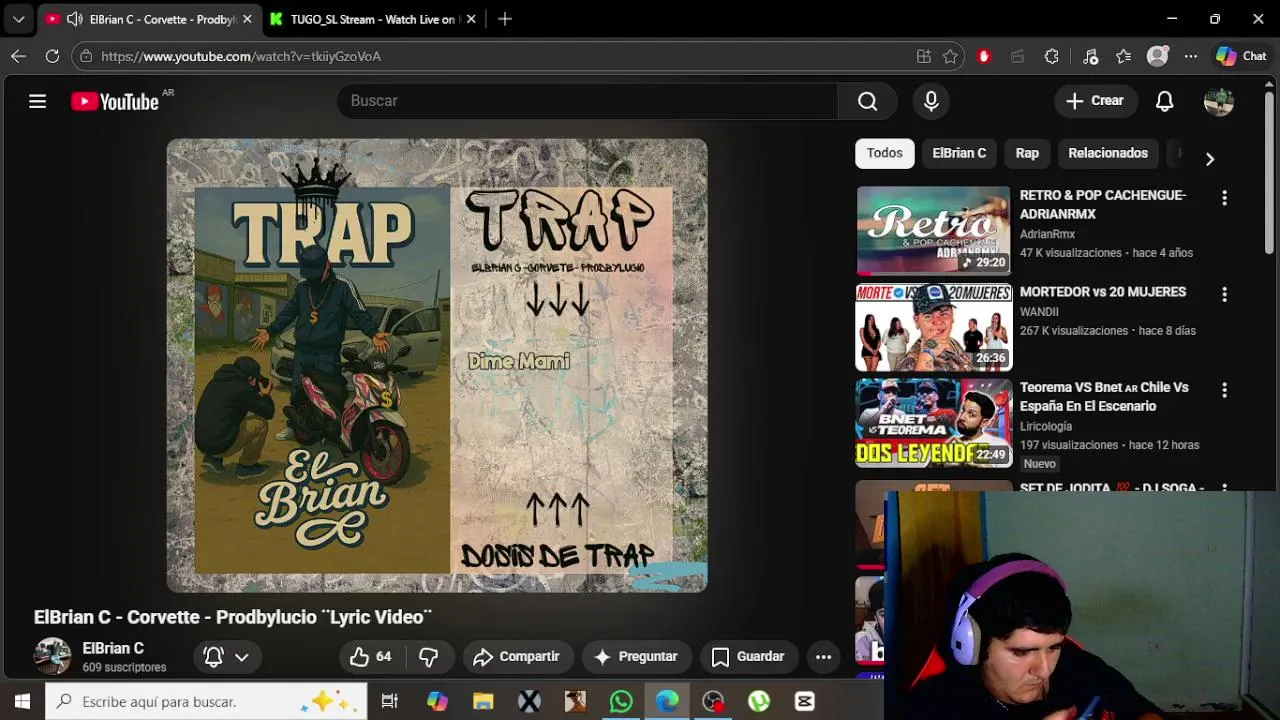Open the tab actions dropdown chevron
The width and height of the screenshot is (1280, 720).
[18, 19]
